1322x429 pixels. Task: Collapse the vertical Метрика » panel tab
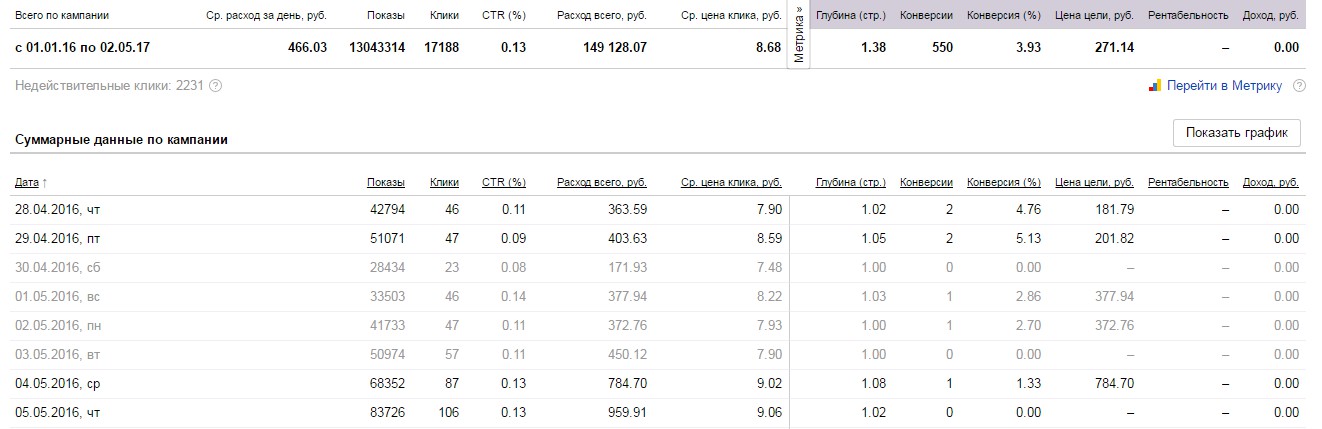798,36
